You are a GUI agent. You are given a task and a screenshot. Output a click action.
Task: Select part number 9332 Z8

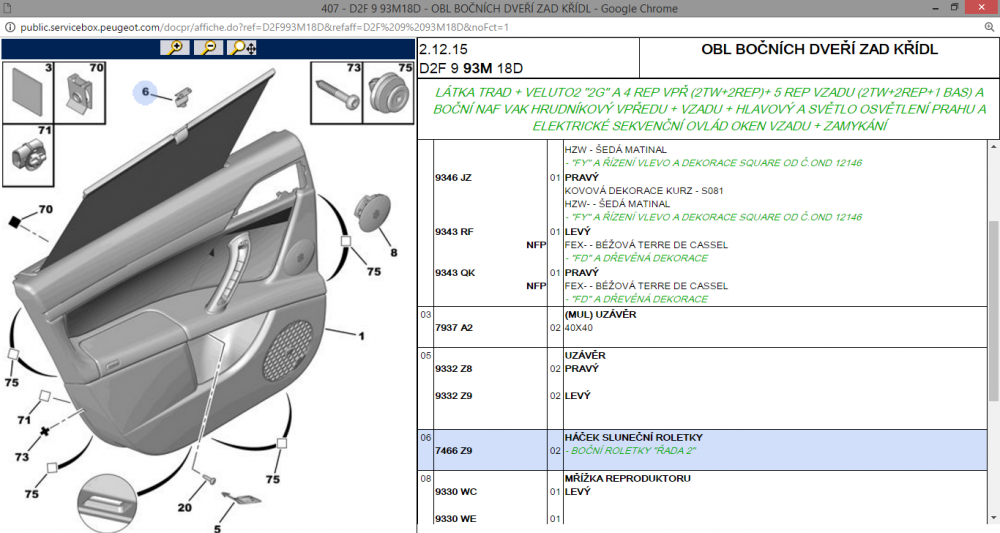click(453, 369)
